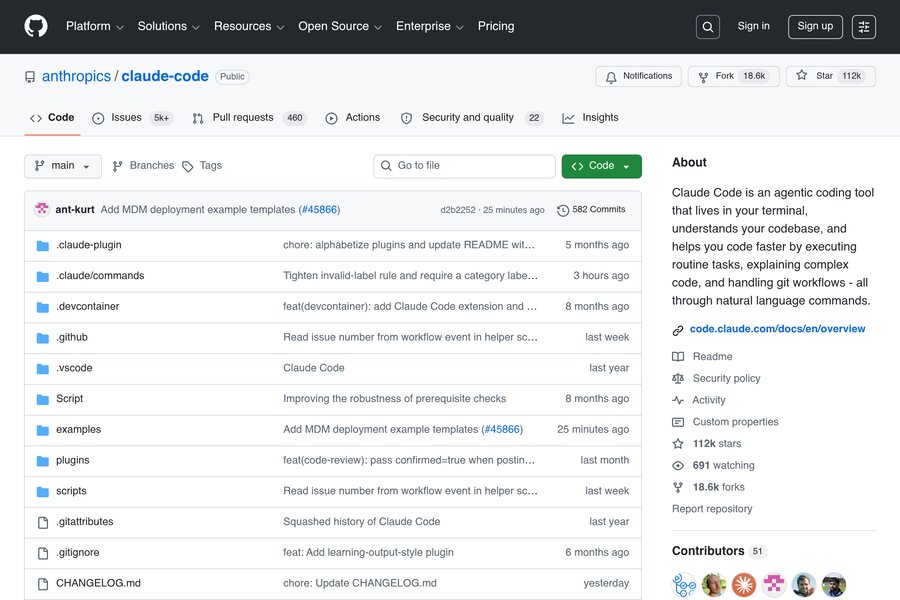This screenshot has width=900, height=600.
Task: Click inside the Go to file field
Action: (x=464, y=165)
